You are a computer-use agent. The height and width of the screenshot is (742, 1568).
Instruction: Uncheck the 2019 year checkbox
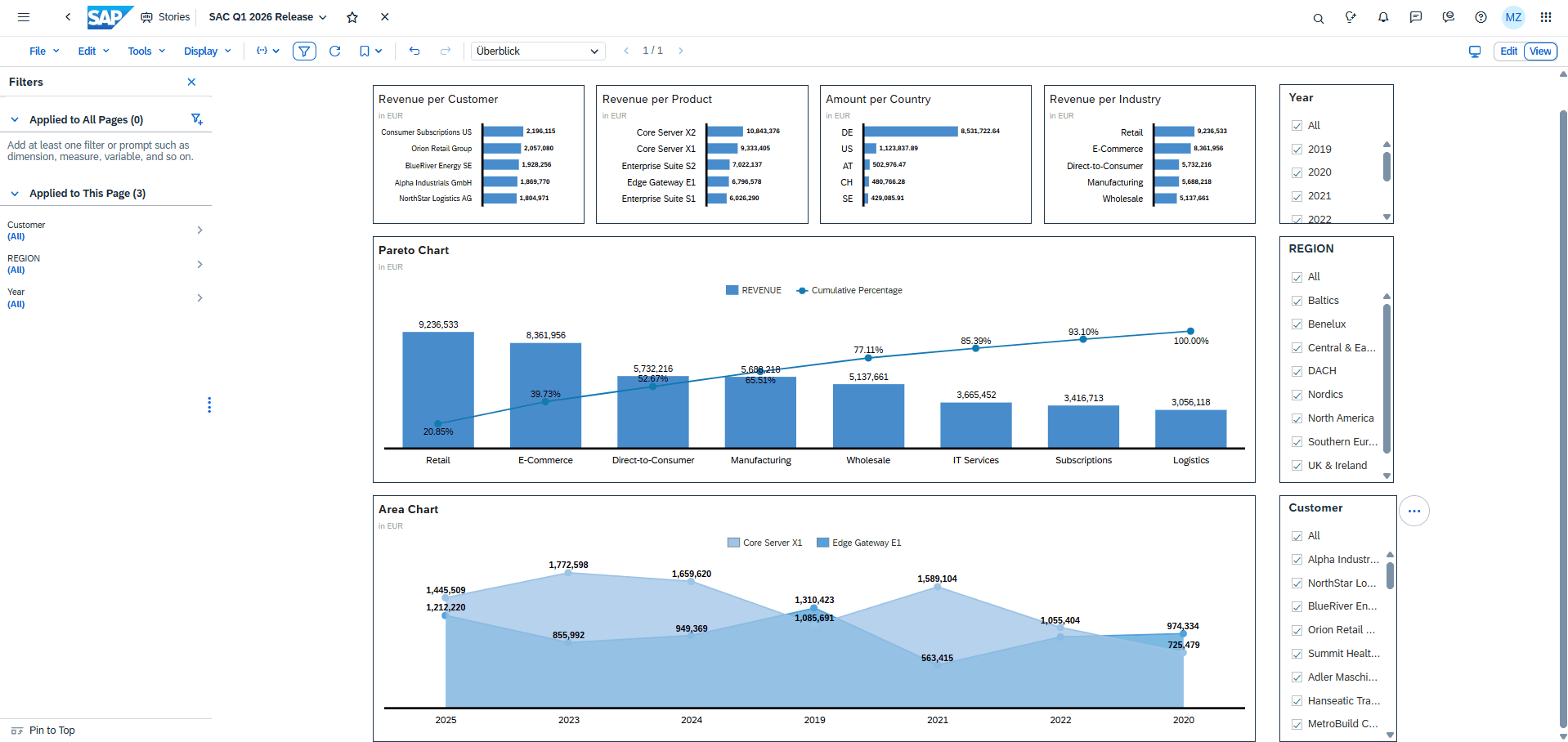(x=1297, y=150)
